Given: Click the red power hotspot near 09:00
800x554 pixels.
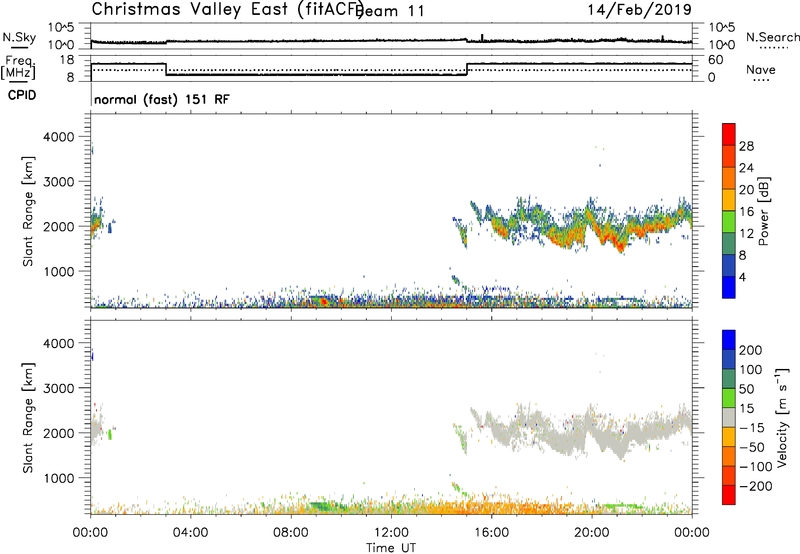Looking at the screenshot, I should point(323,301).
